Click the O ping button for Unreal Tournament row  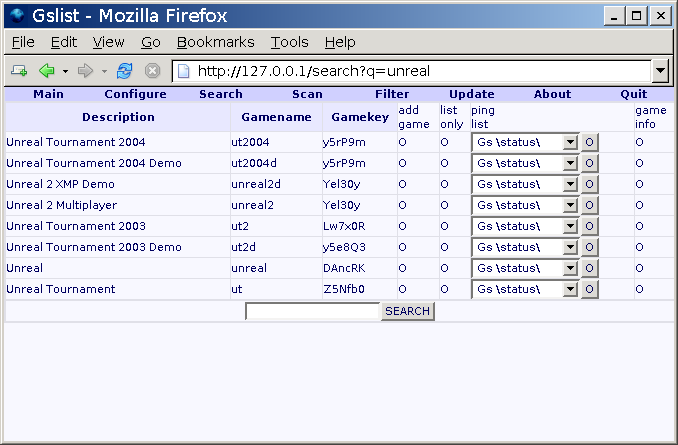pyautogui.click(x=590, y=289)
